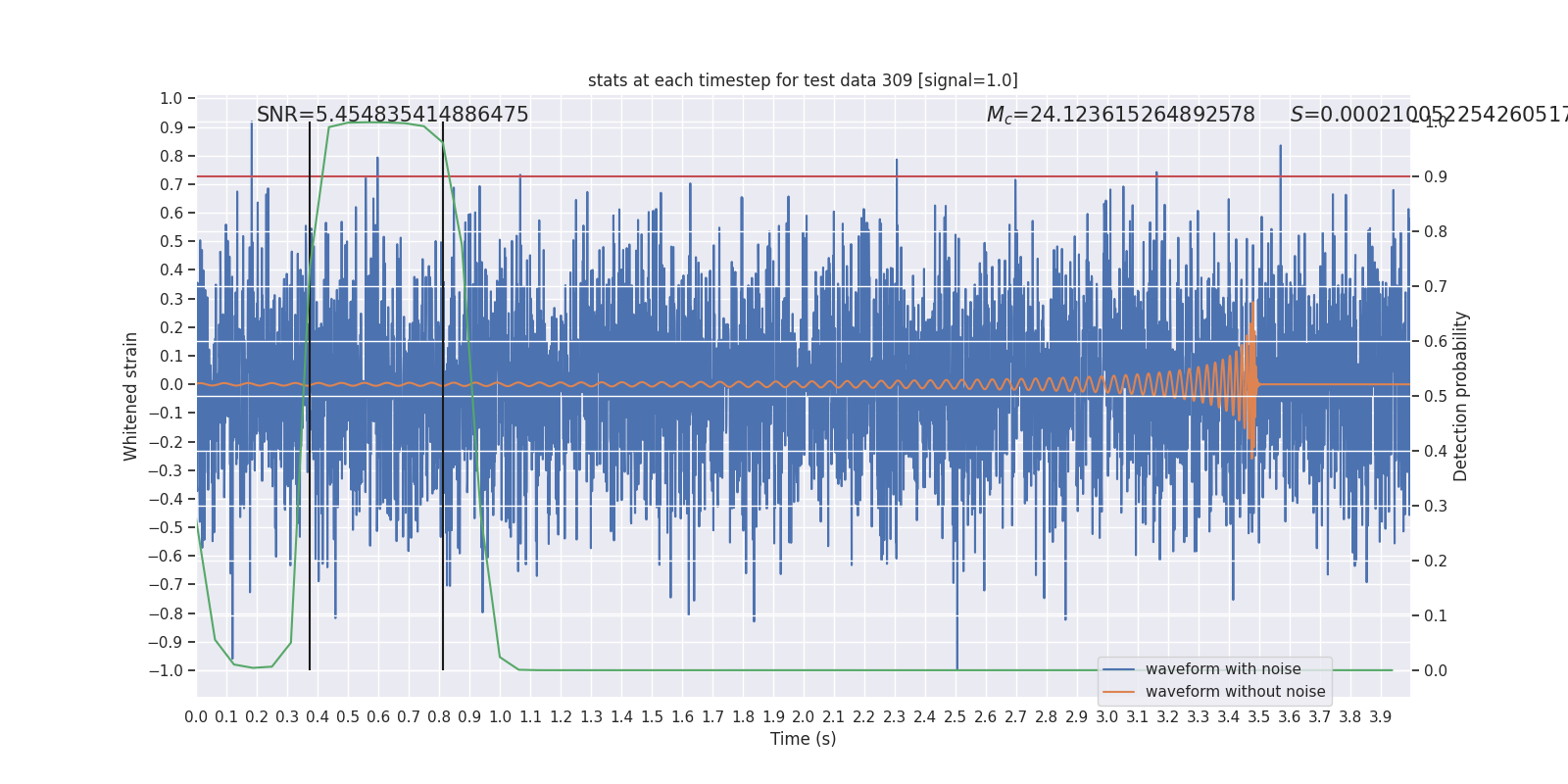Click the 'Detection probability' axis label
This screenshot has height=784, width=1568.
(1461, 396)
